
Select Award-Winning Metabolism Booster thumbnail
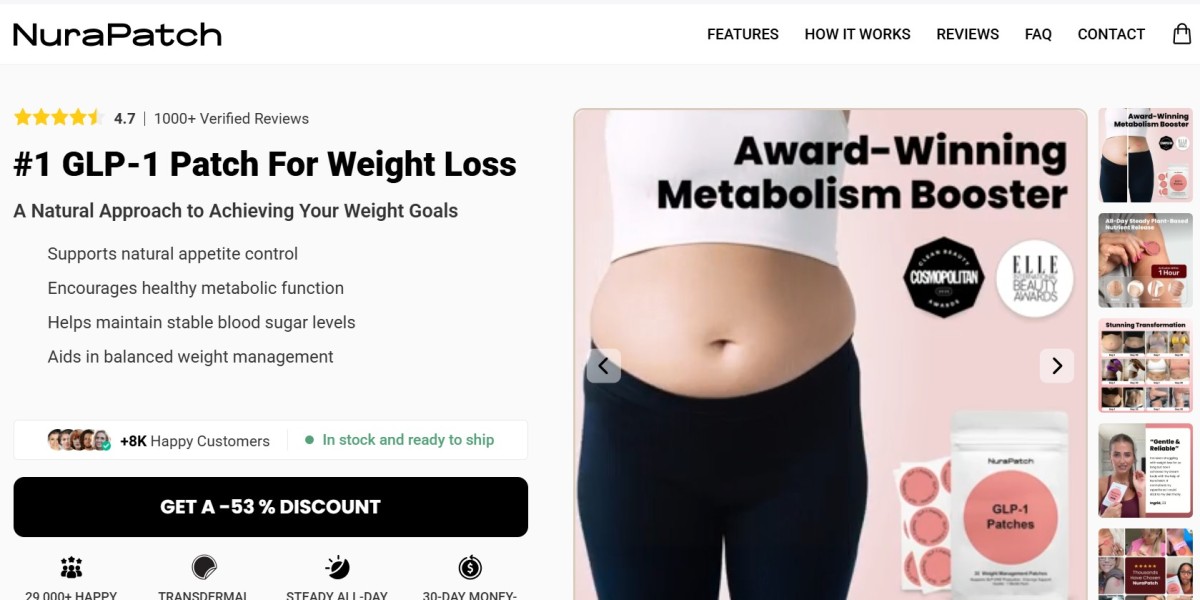point(1145,156)
